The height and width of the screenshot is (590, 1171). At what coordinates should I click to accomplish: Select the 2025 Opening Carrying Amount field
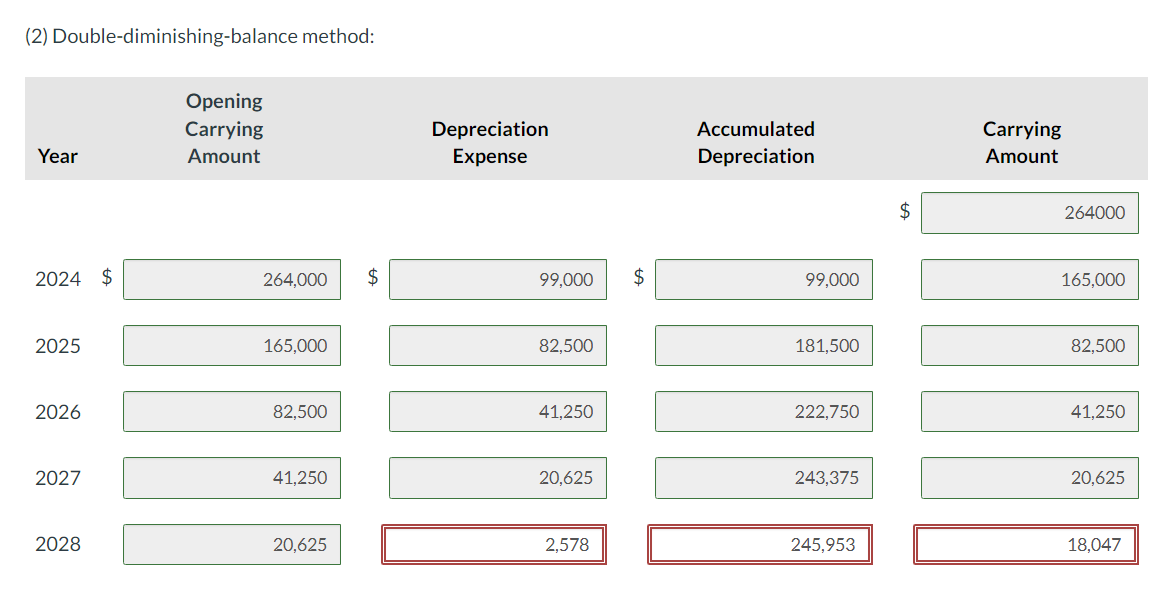tap(231, 345)
